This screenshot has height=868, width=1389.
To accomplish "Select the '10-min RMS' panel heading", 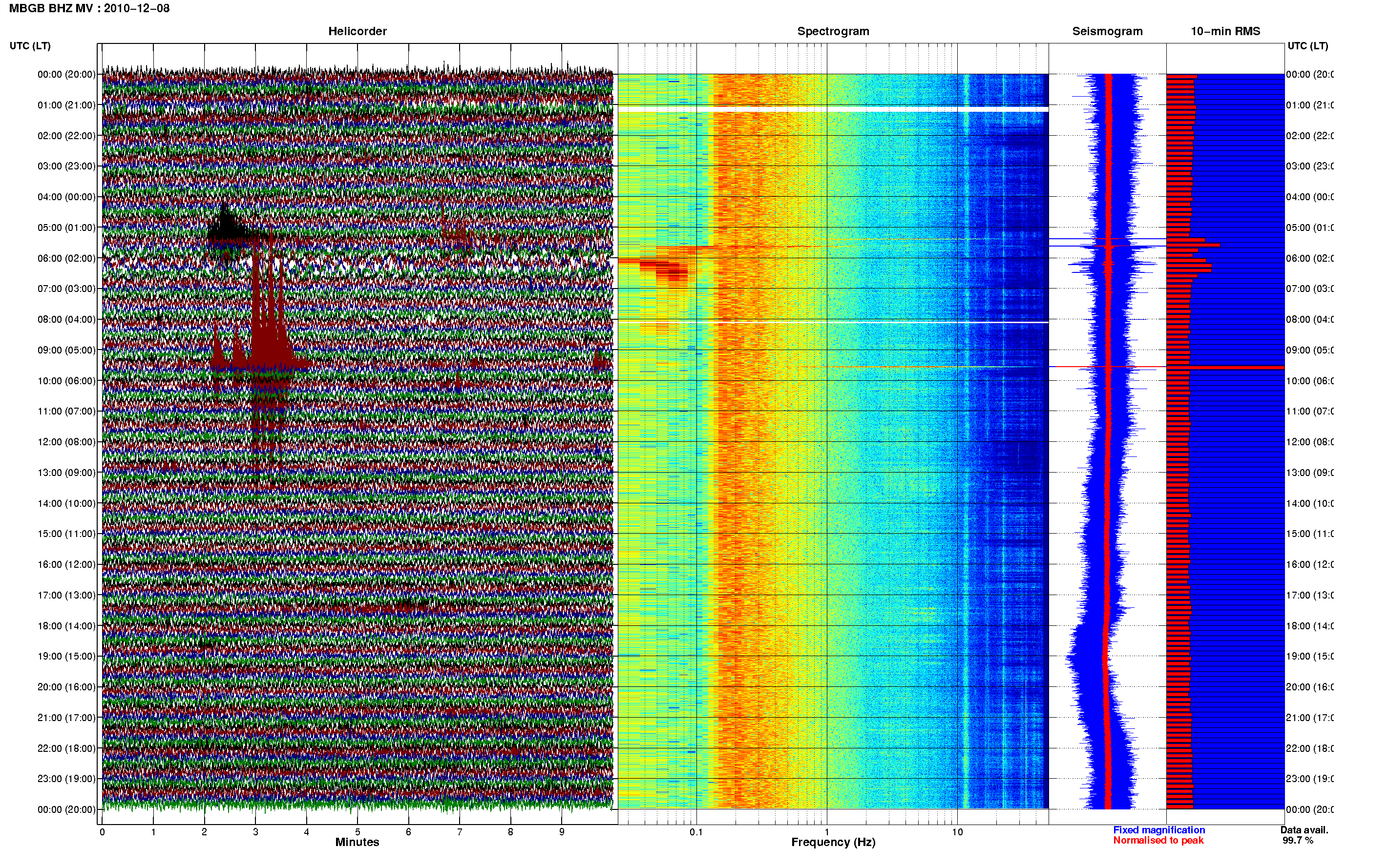I will [1225, 31].
